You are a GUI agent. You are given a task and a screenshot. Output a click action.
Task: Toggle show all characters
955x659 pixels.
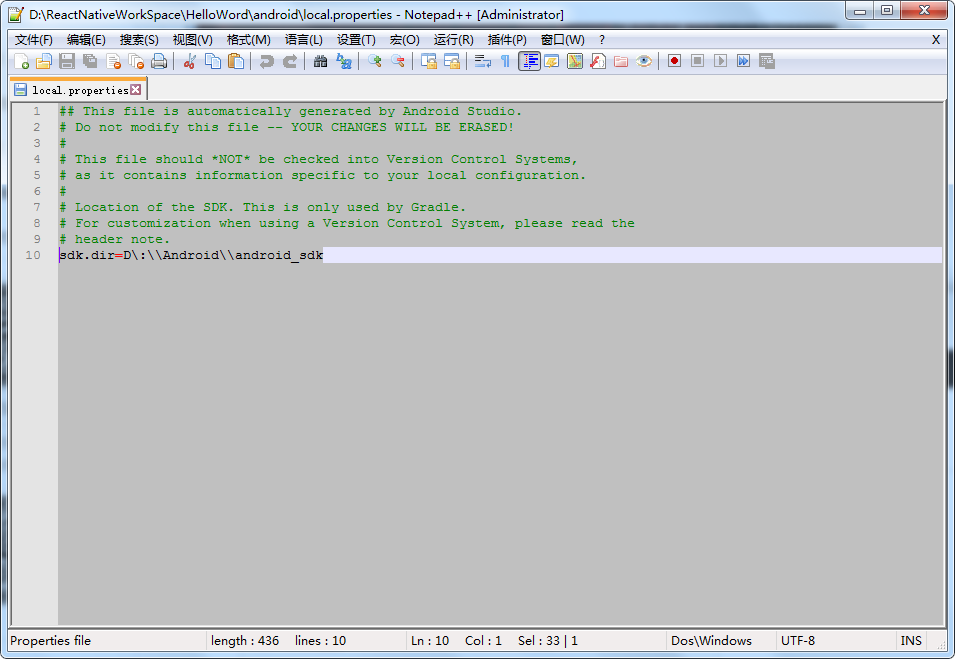[505, 61]
